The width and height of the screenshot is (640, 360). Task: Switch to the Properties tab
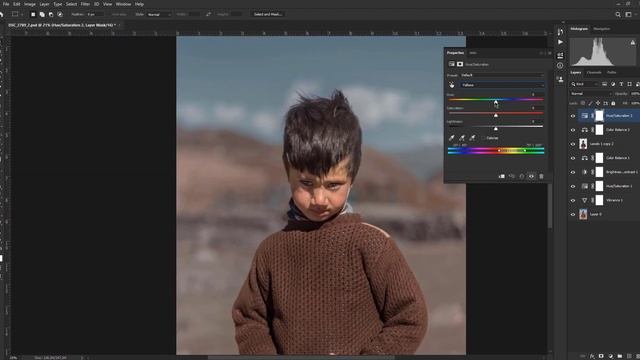455,53
